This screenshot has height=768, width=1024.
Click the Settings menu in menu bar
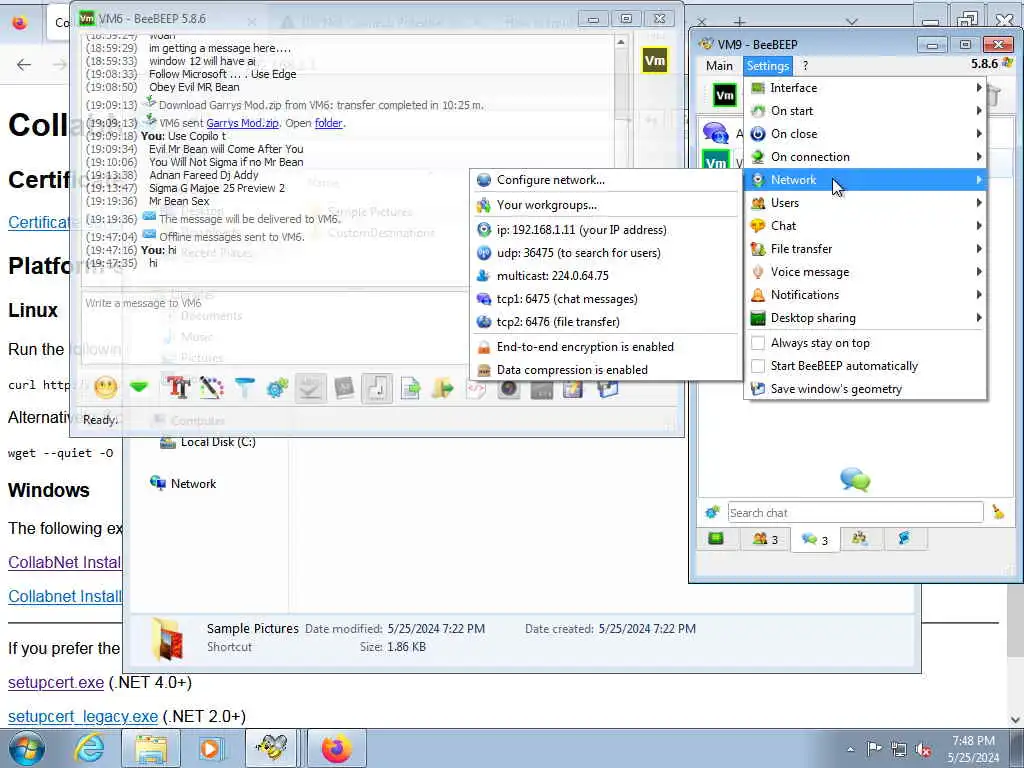click(767, 65)
